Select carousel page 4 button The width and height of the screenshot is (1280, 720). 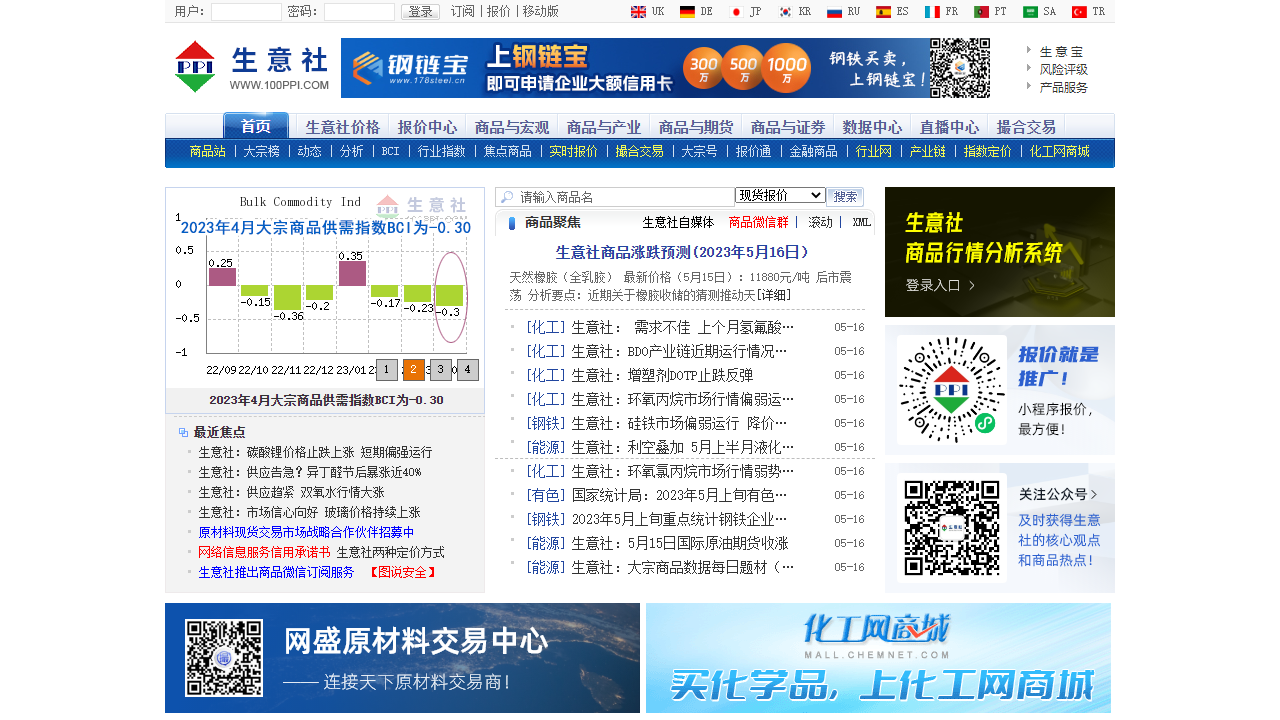point(468,370)
